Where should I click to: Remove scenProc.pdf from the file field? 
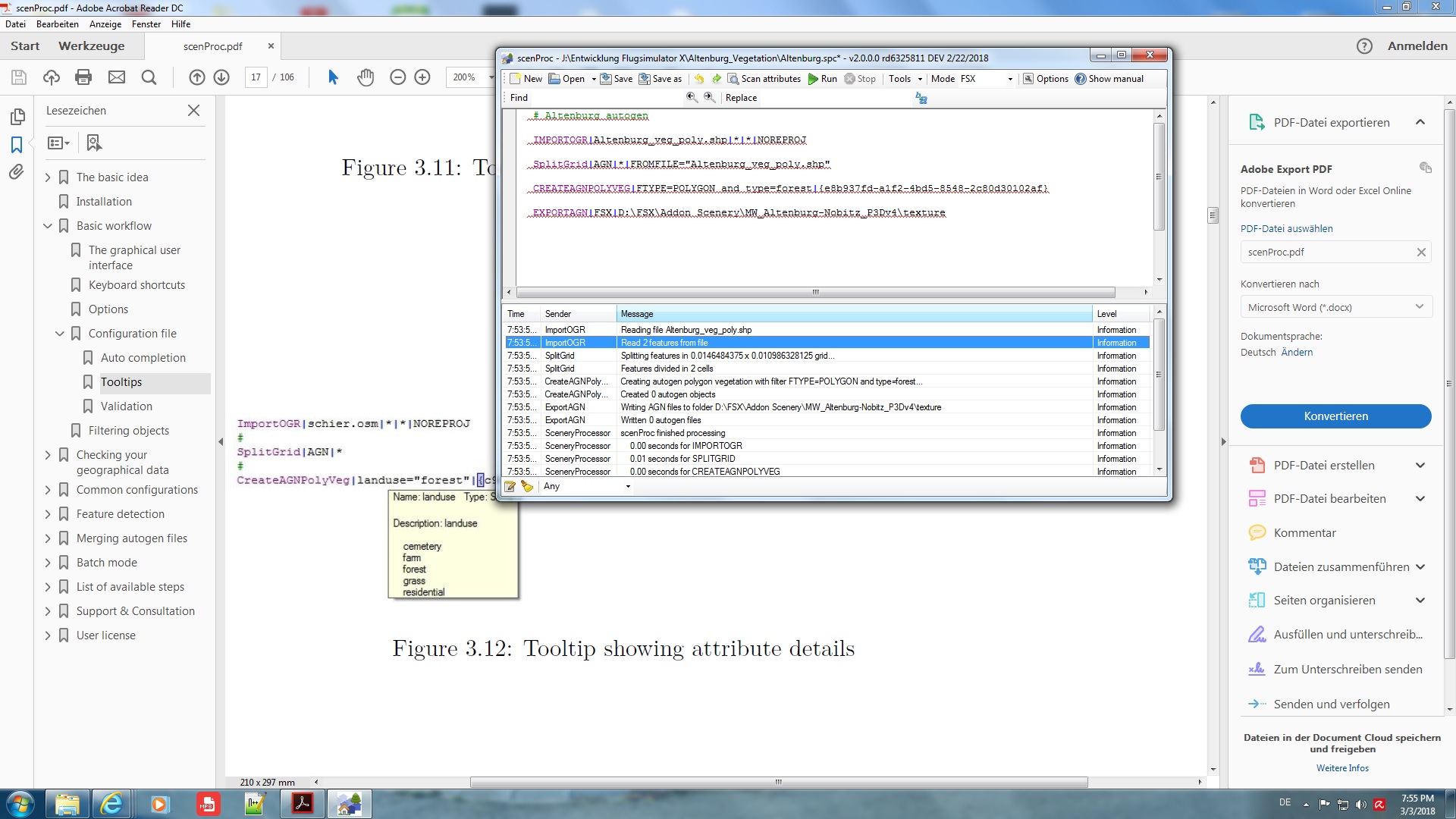tap(1421, 253)
